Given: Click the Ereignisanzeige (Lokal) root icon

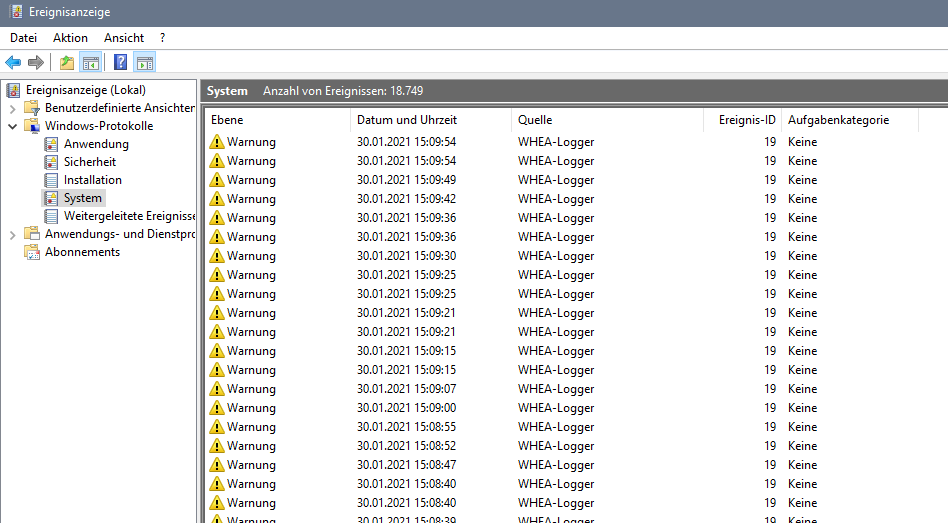Looking at the screenshot, I should [x=13, y=90].
